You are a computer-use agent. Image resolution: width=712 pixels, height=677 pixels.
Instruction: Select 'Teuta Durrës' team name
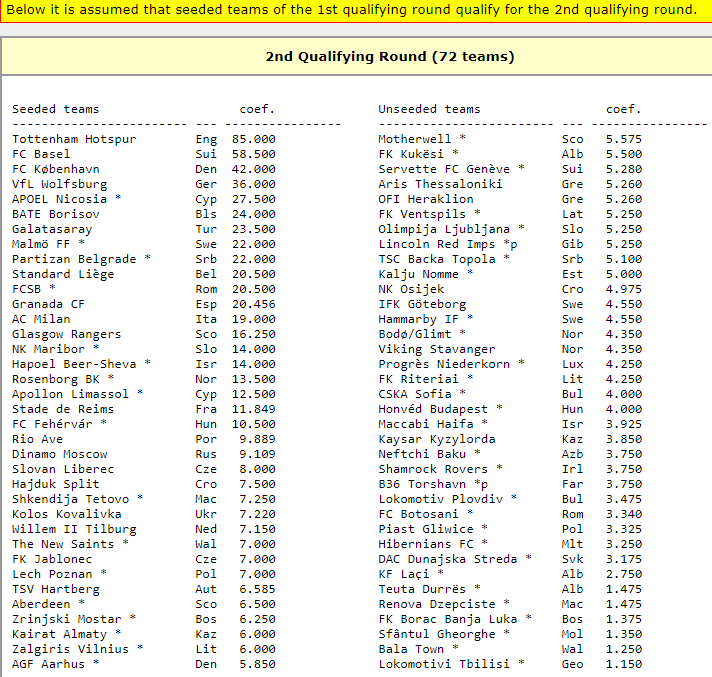point(422,588)
